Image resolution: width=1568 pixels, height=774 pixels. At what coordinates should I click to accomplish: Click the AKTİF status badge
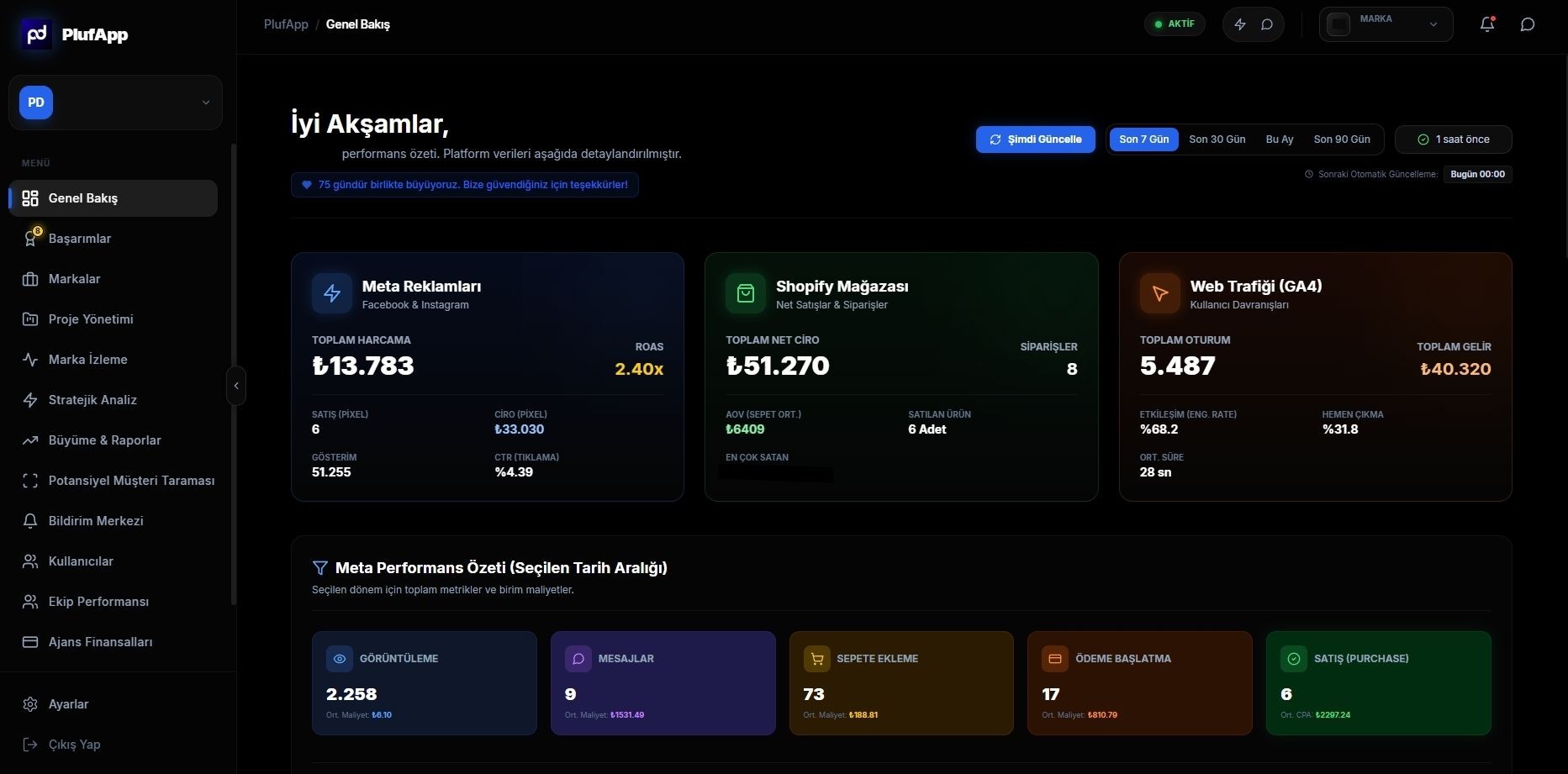pyautogui.click(x=1175, y=24)
